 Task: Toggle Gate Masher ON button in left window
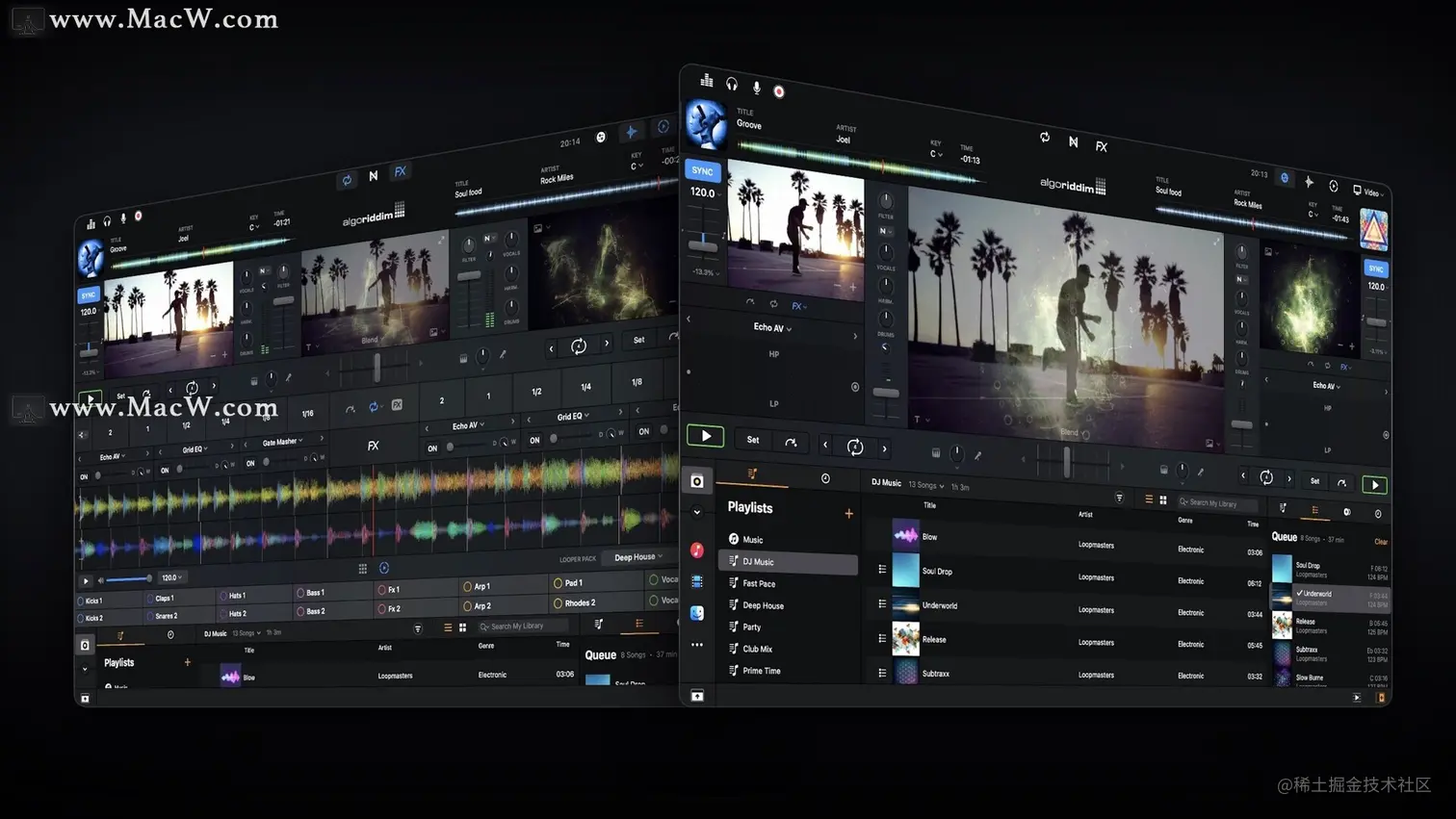pos(250,464)
